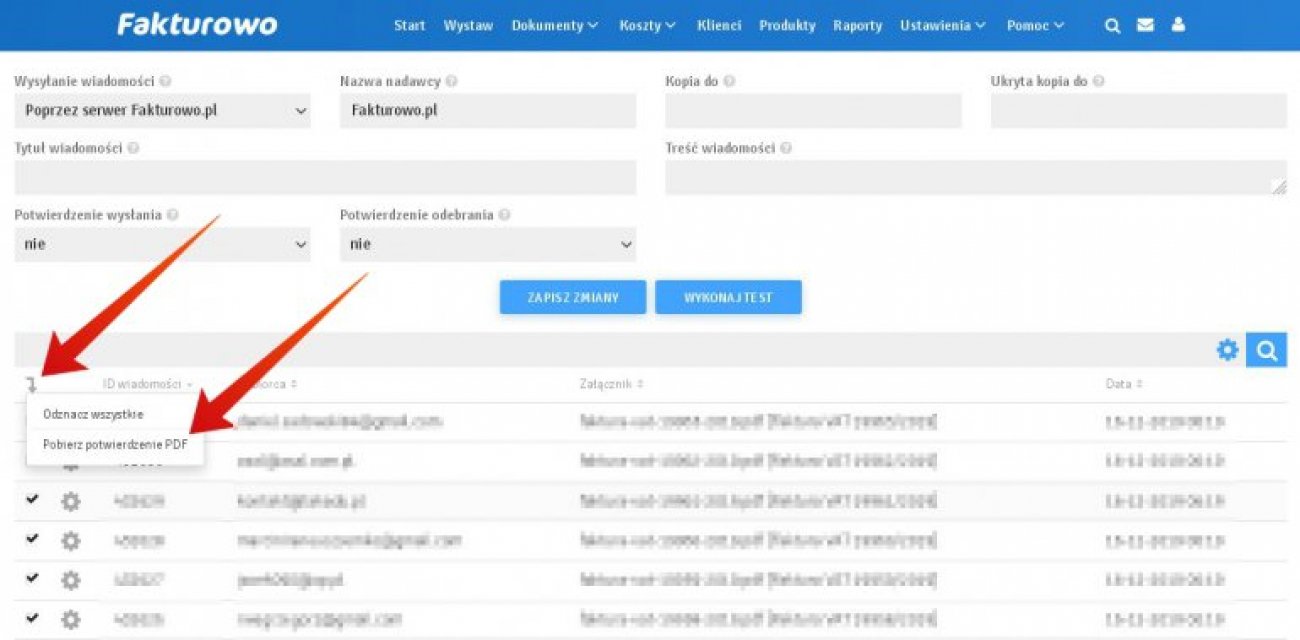
Task: Click the help icon next to Wysyłanie wiadomości
Action: coord(165,82)
